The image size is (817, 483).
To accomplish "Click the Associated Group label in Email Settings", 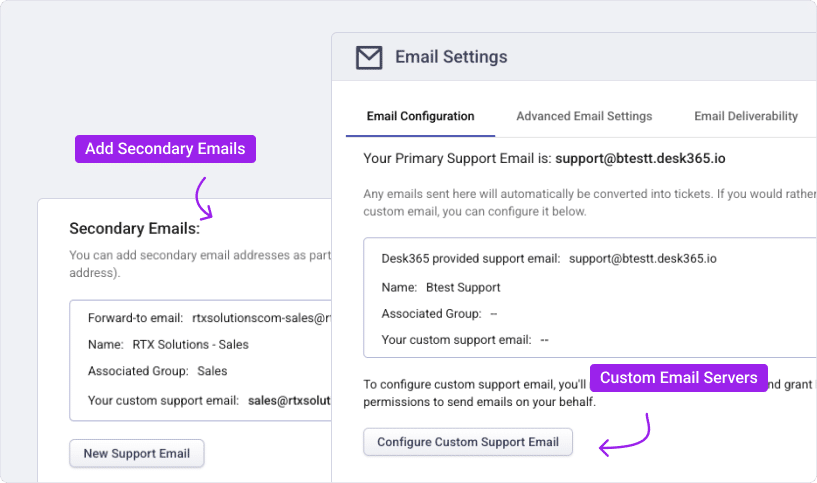I will 431,314.
